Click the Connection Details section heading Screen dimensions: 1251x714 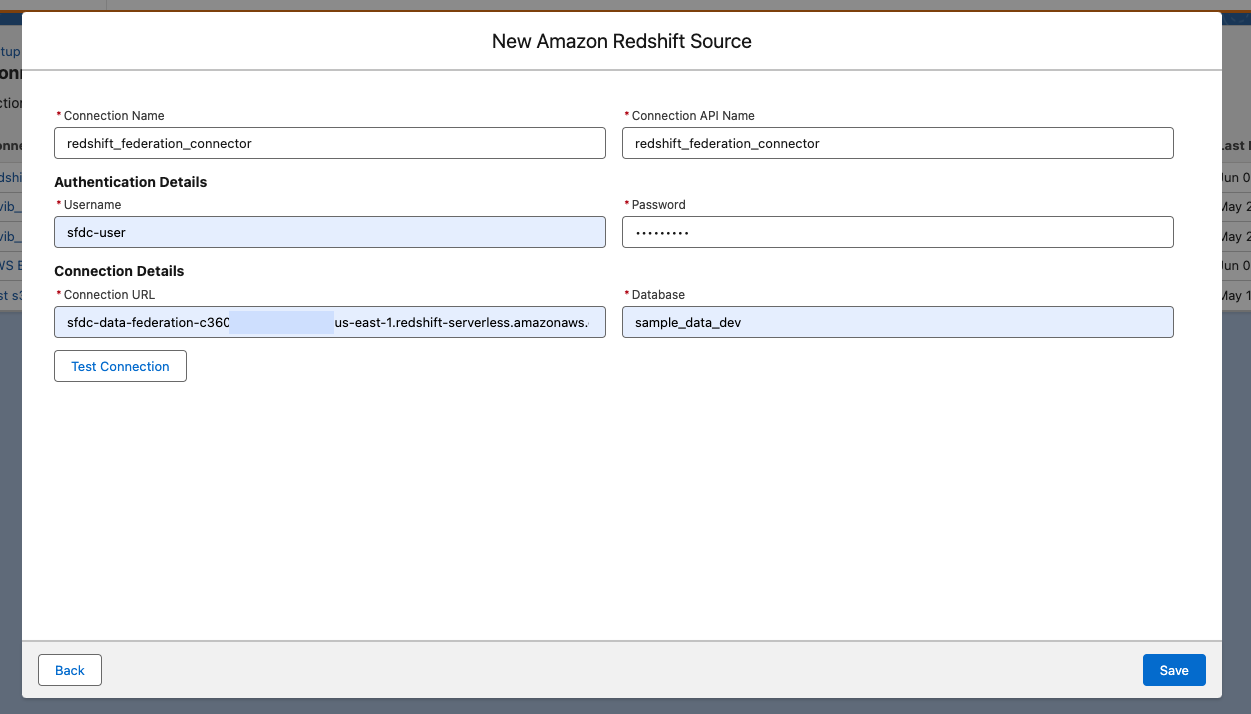(119, 271)
